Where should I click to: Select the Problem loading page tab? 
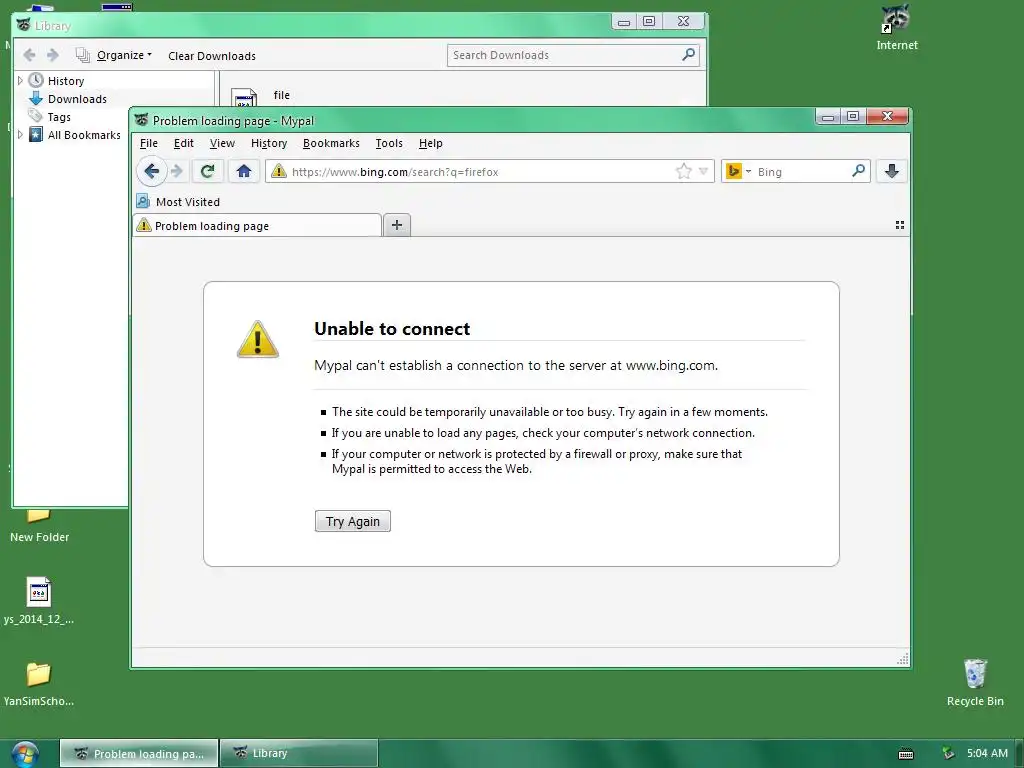tap(257, 225)
